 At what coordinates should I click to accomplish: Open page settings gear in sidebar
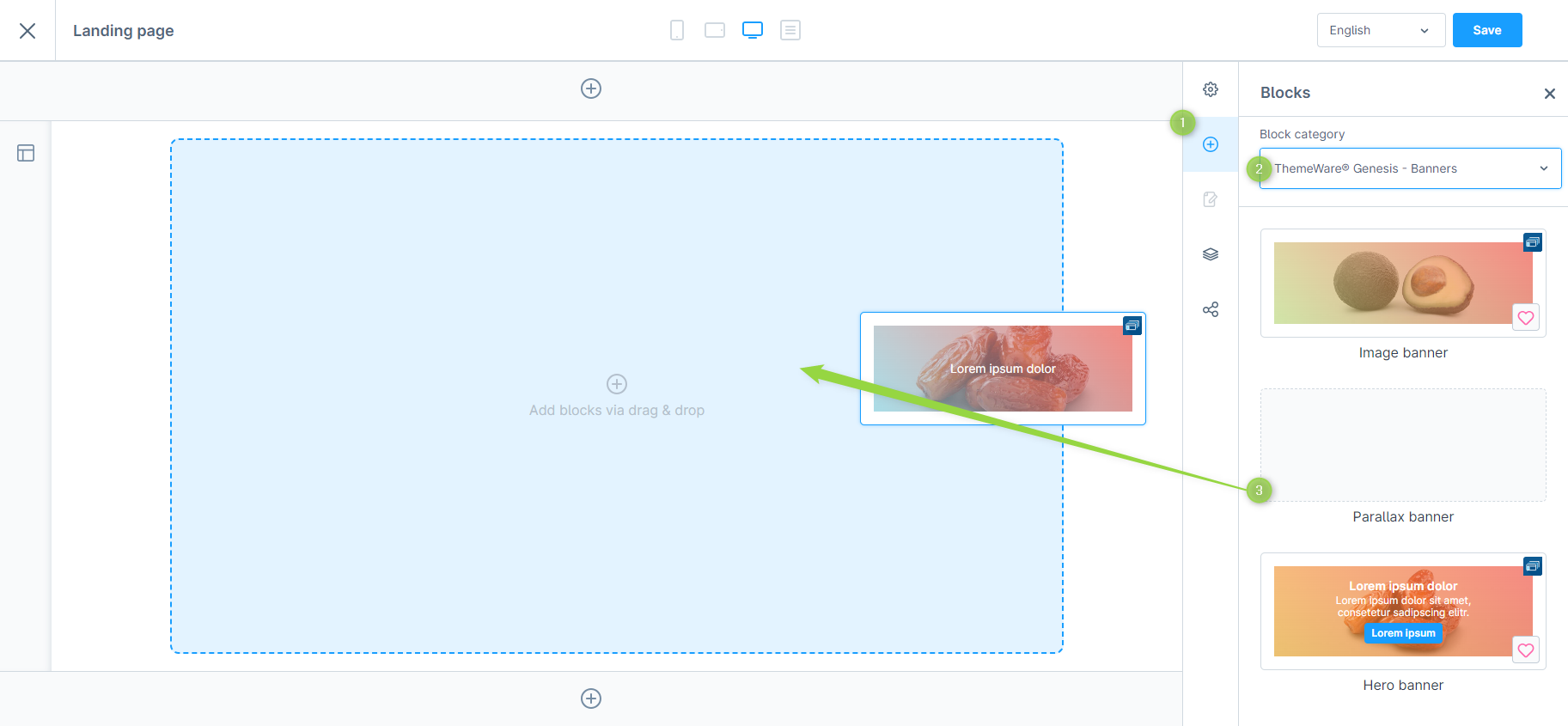(x=1211, y=89)
